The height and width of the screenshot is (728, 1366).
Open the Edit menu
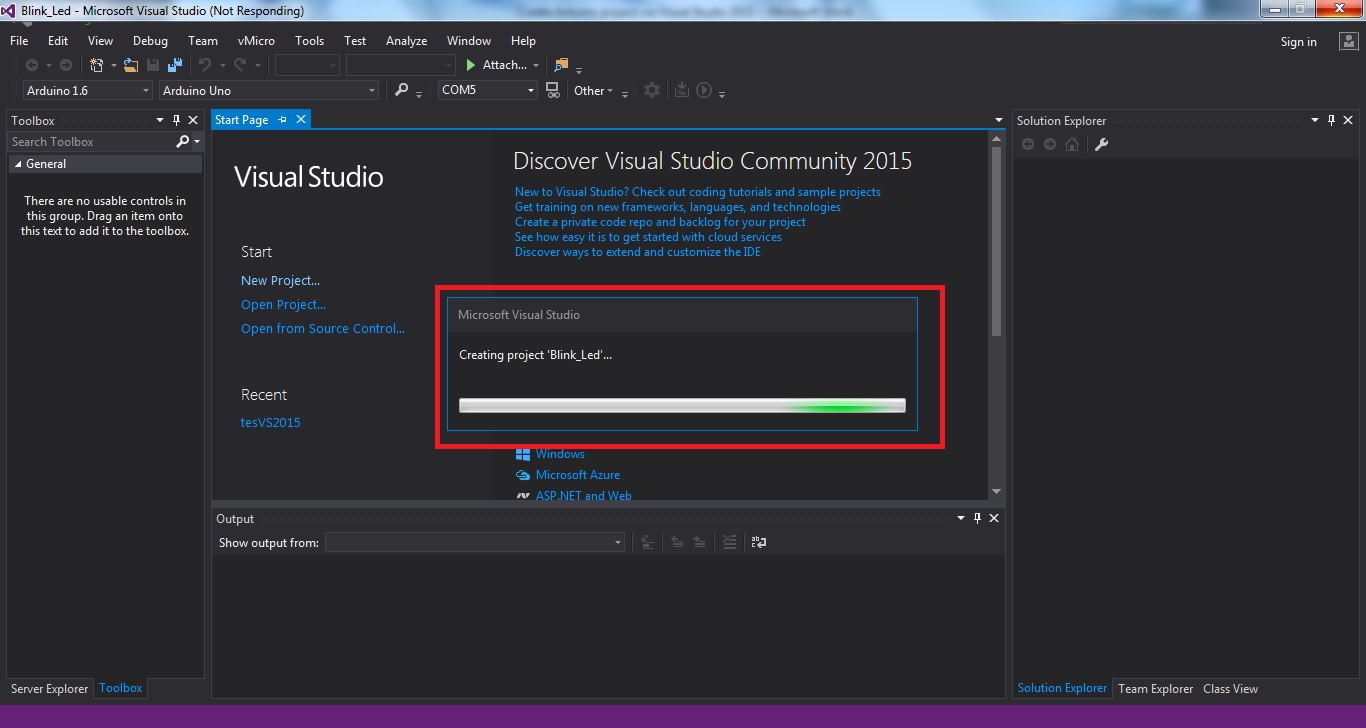coord(58,41)
